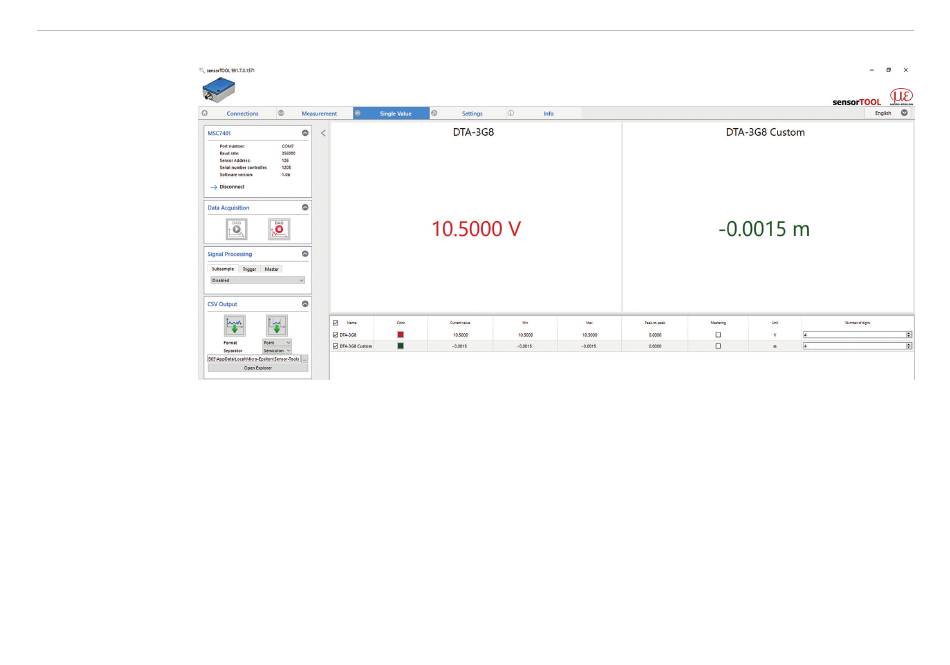Viewport: 950px width, 665px height.
Task: Open the Subsample Disabled dropdown
Action: coord(257,280)
